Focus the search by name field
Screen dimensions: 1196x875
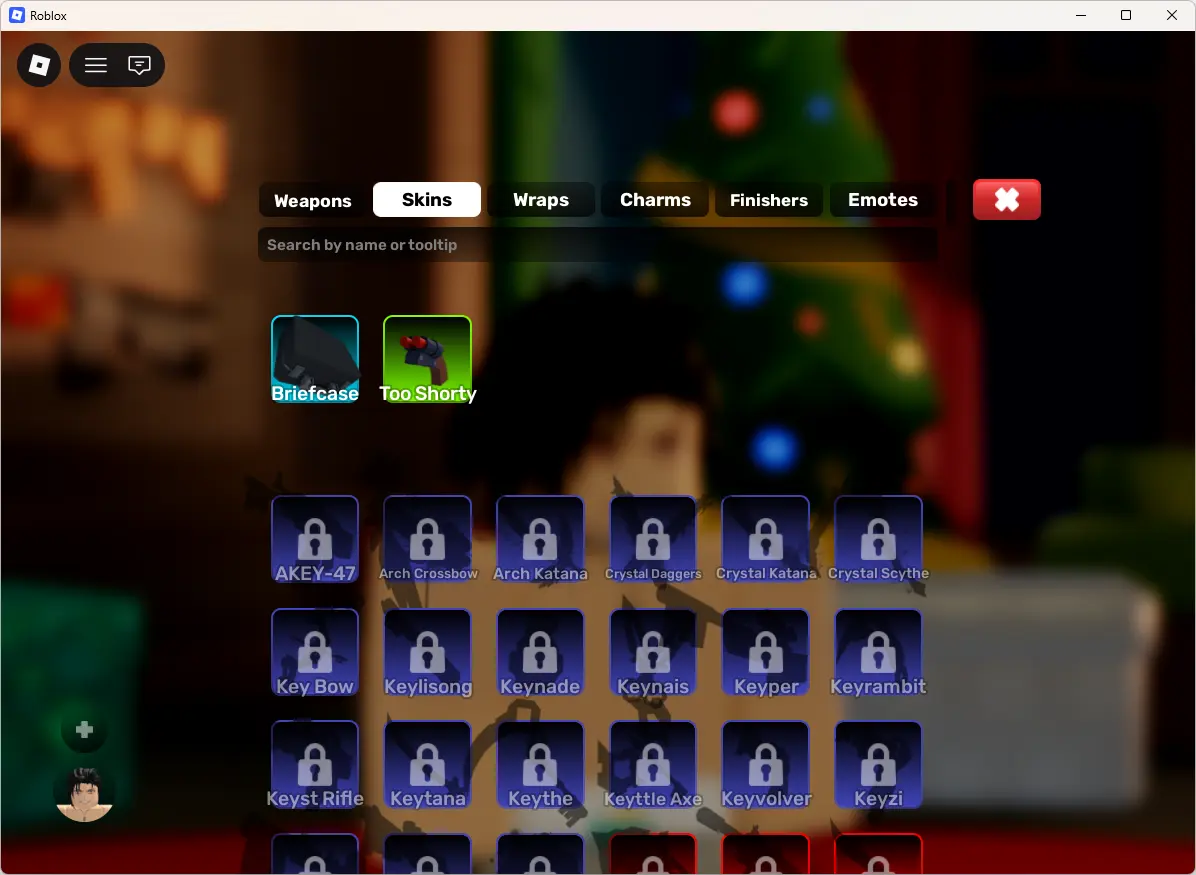598,245
